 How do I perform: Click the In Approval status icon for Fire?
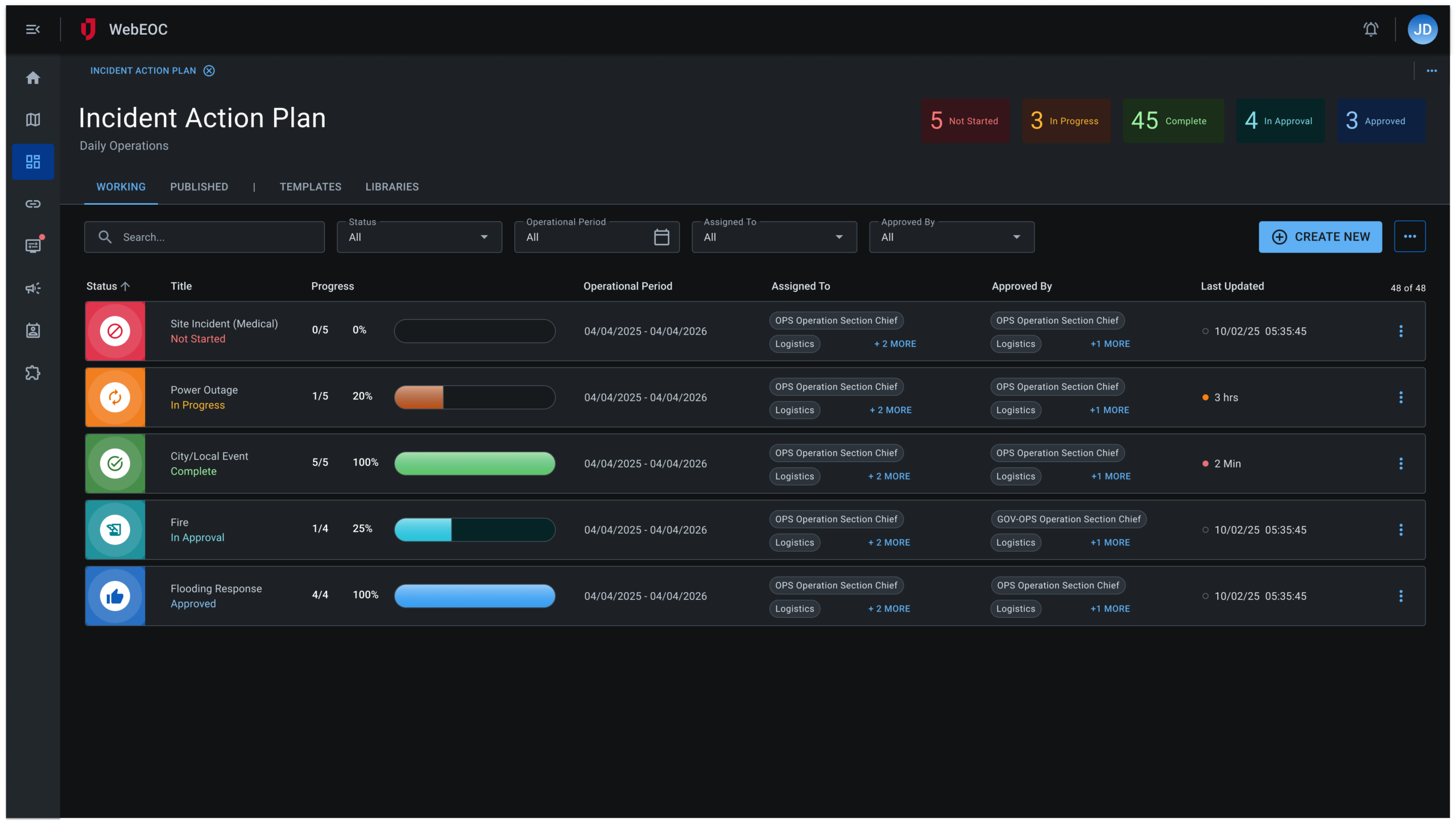tap(115, 530)
